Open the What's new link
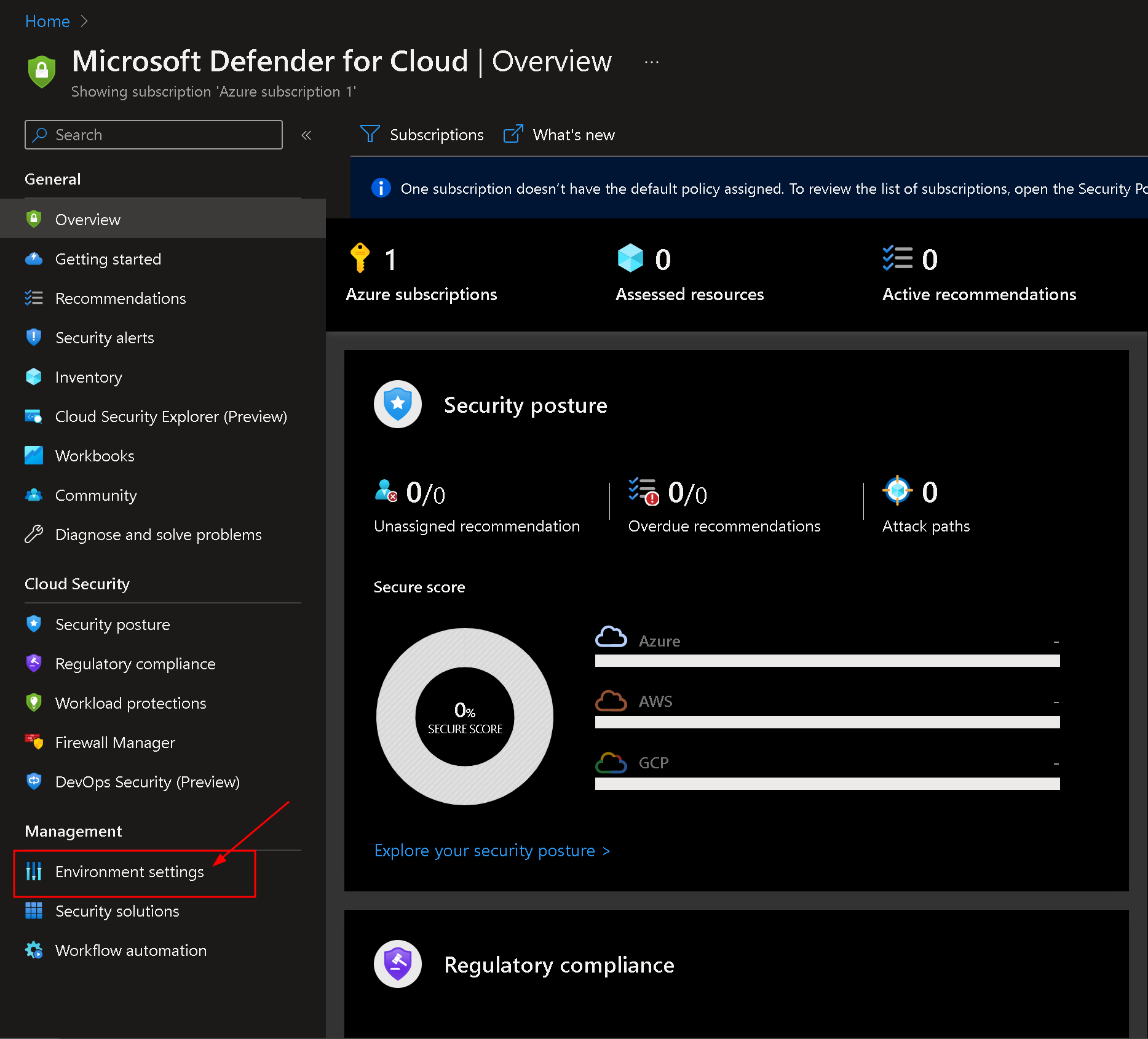 pos(560,135)
